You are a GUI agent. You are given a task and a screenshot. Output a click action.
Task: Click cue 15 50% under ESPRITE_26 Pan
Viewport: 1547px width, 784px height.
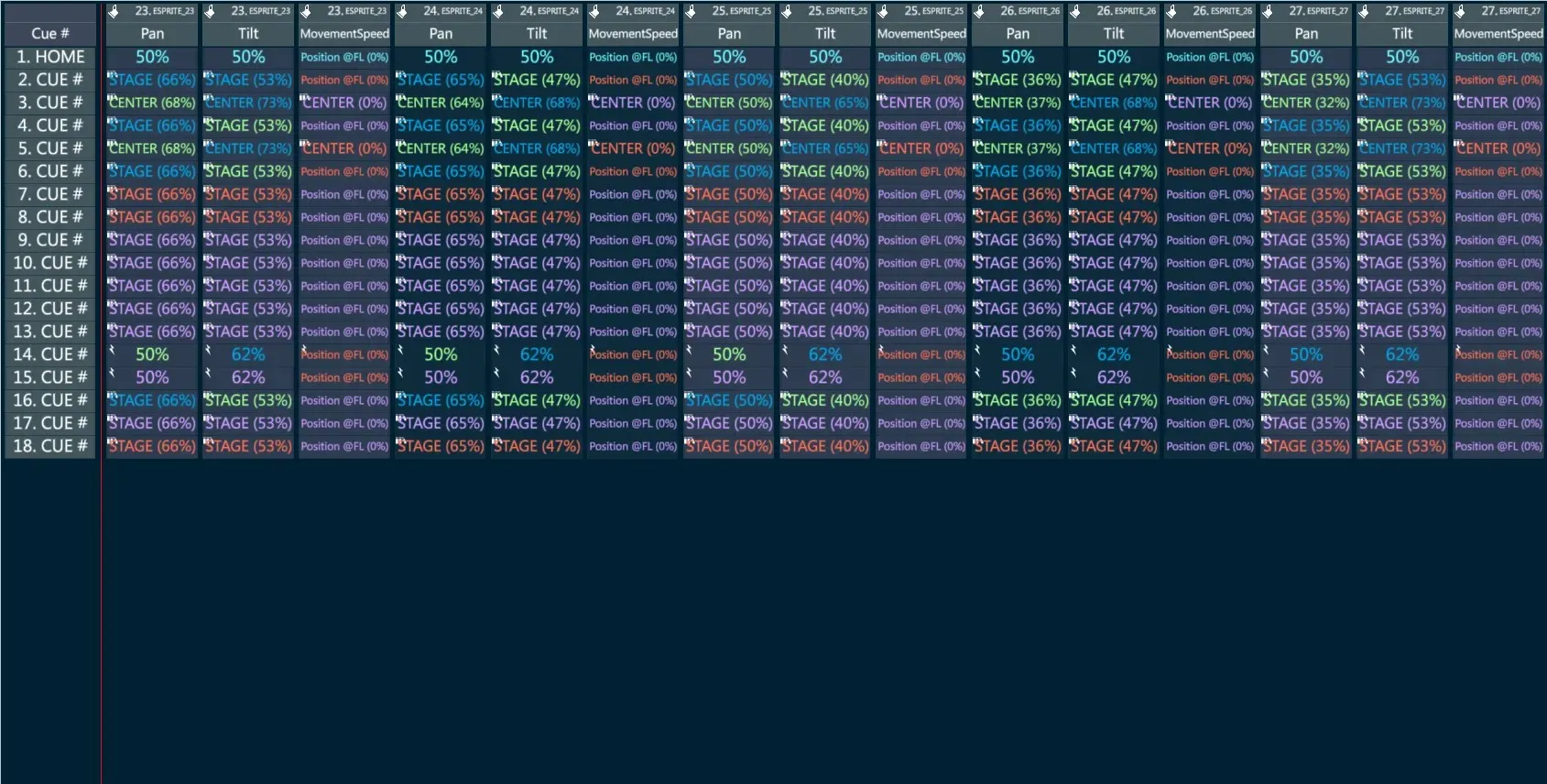pyautogui.click(x=1018, y=377)
